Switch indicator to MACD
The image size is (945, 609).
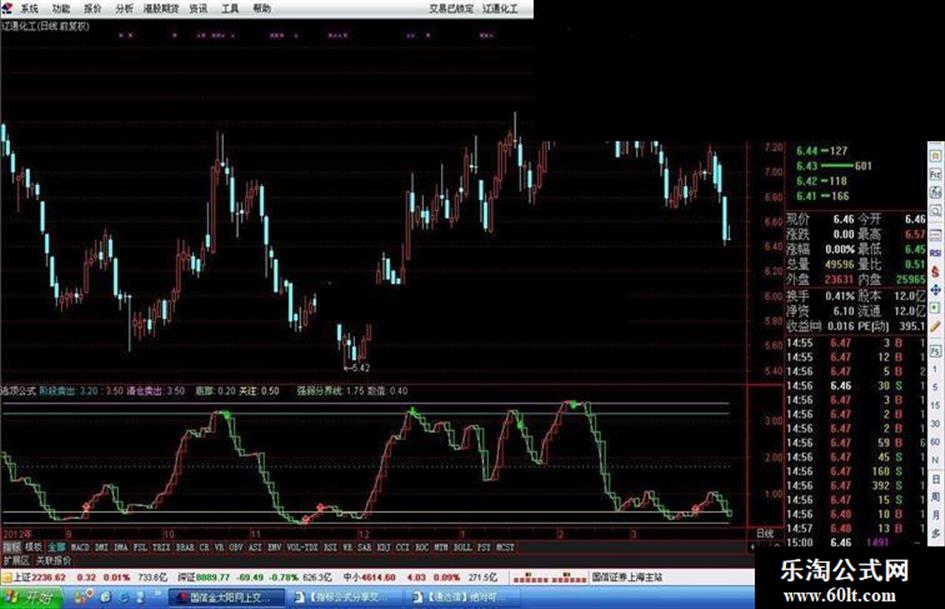coord(80,547)
